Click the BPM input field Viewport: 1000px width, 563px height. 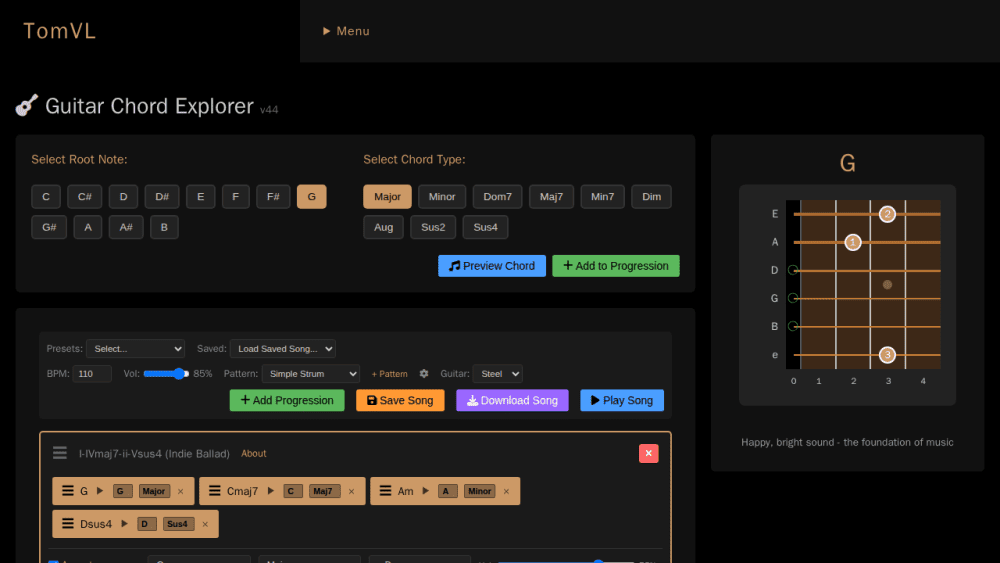(x=92, y=374)
